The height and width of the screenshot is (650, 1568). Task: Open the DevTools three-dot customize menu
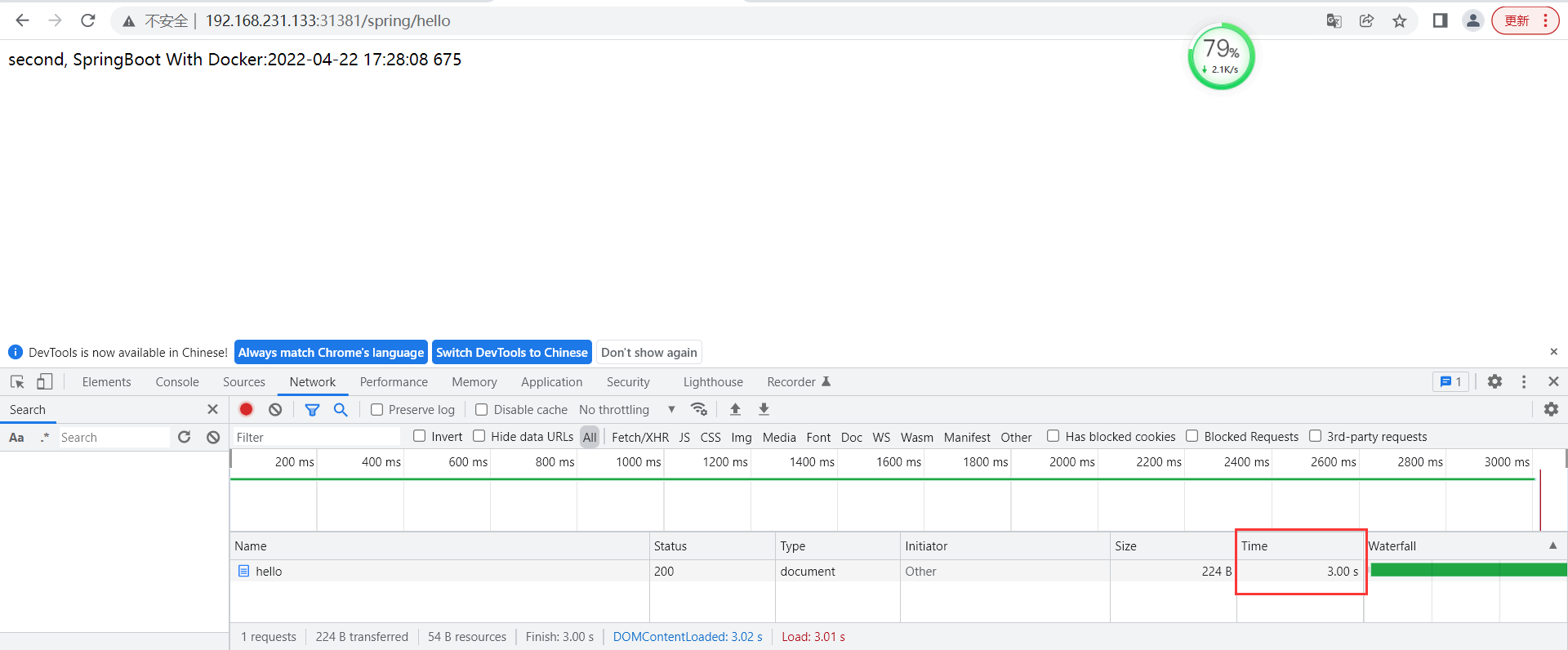click(x=1524, y=381)
